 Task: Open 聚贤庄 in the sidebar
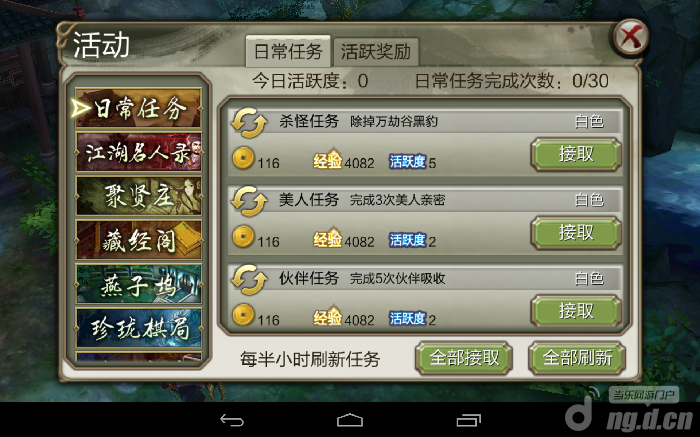click(138, 196)
